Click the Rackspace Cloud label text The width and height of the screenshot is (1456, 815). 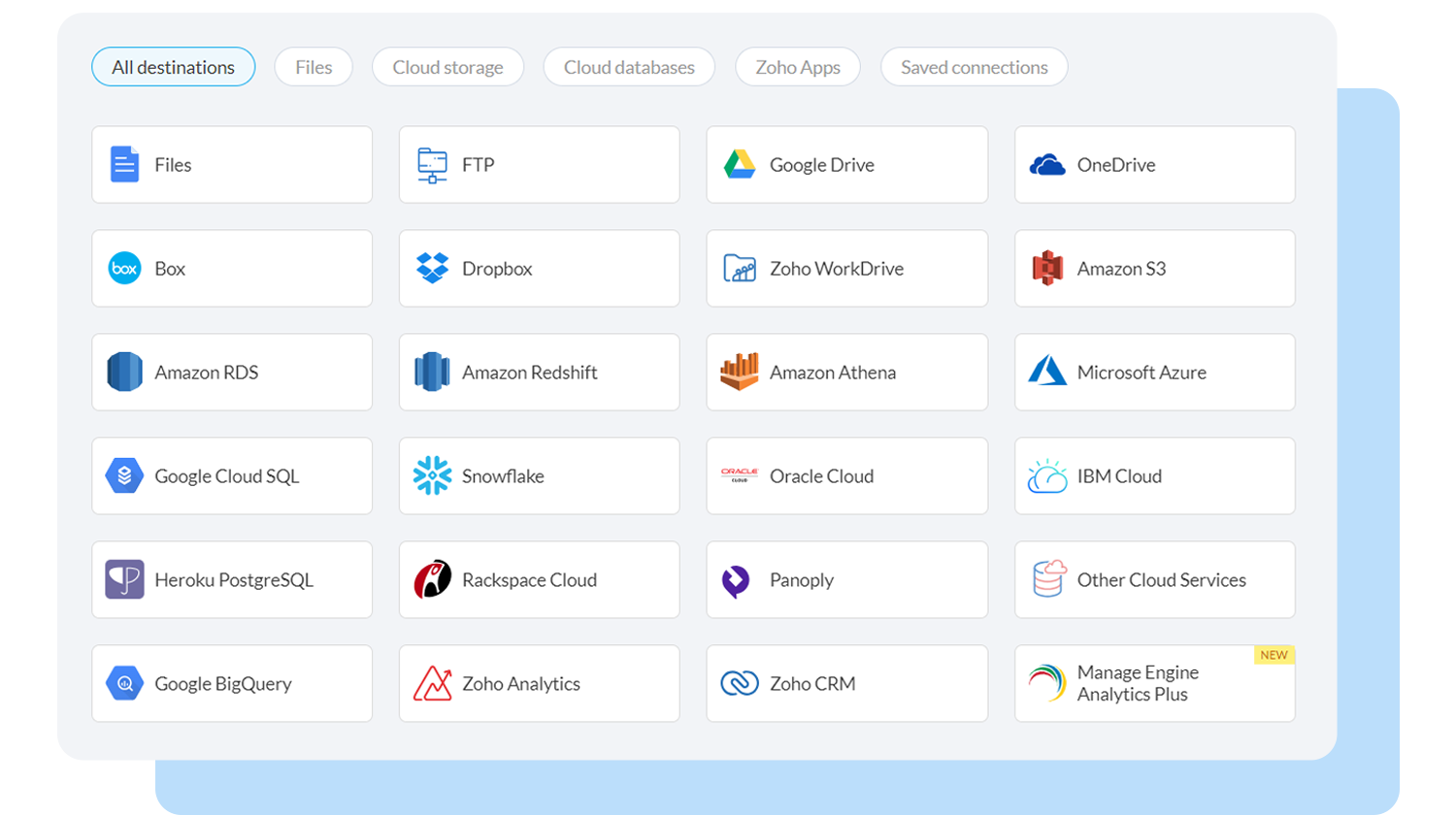click(530, 580)
